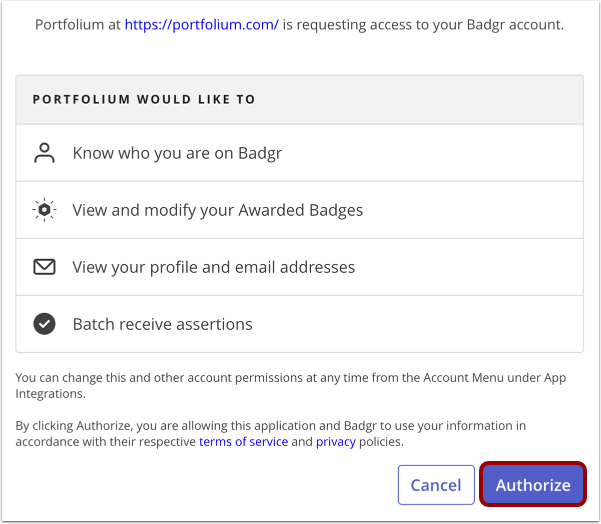Click the checkmark icon beside Batch receive assertions

44,324
